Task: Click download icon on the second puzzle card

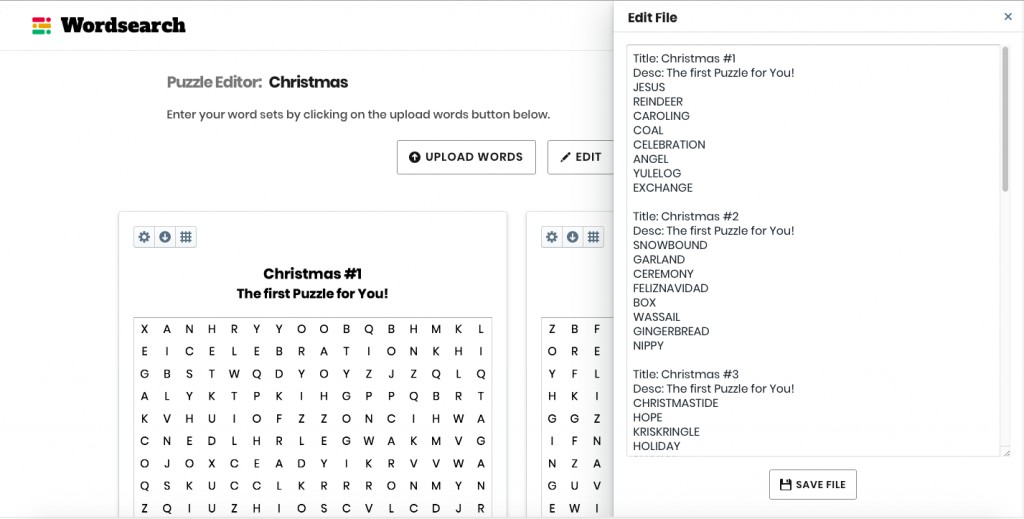Action: point(573,237)
